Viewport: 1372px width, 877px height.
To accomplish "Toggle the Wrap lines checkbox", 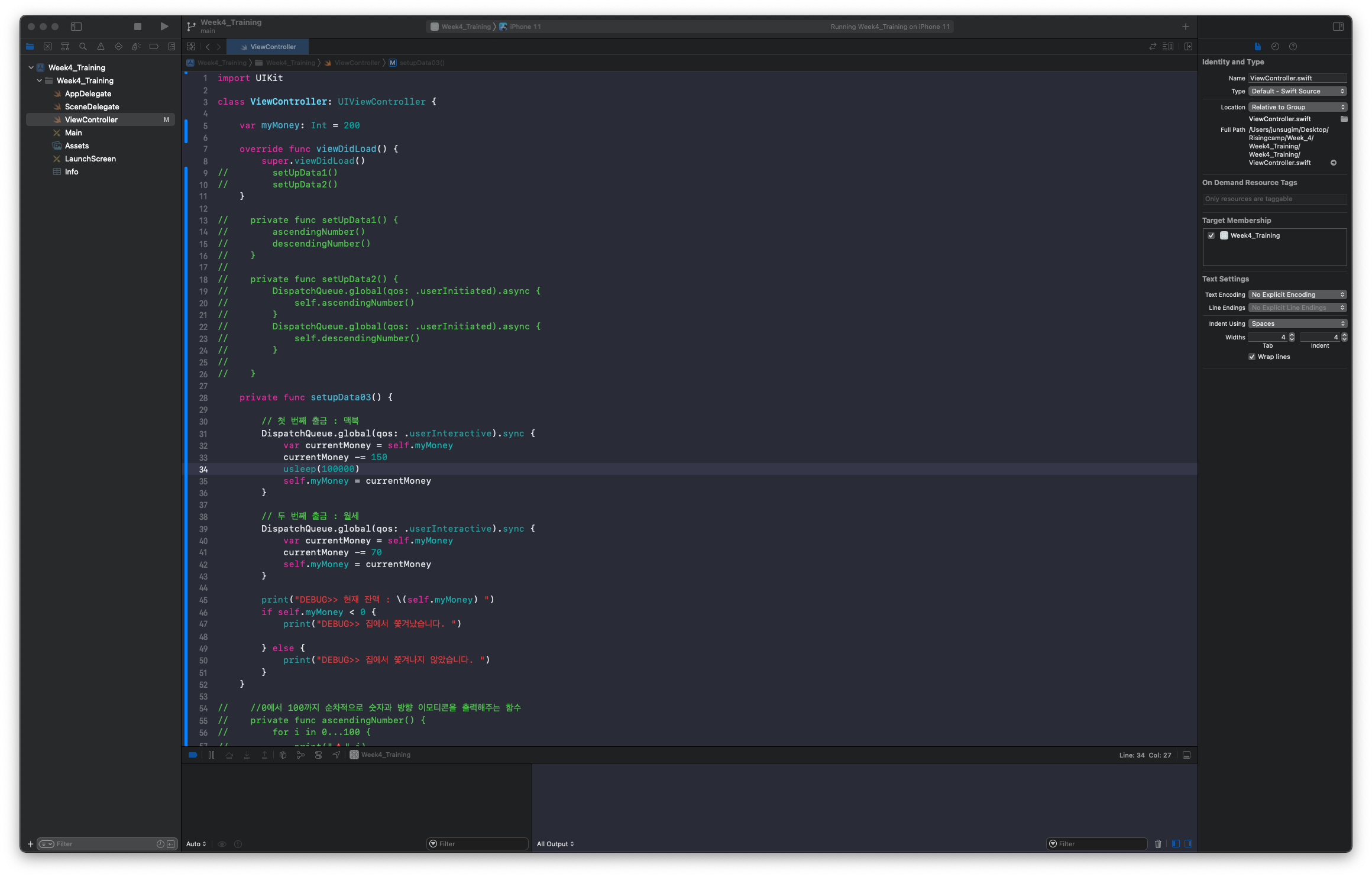I will [x=1252, y=357].
